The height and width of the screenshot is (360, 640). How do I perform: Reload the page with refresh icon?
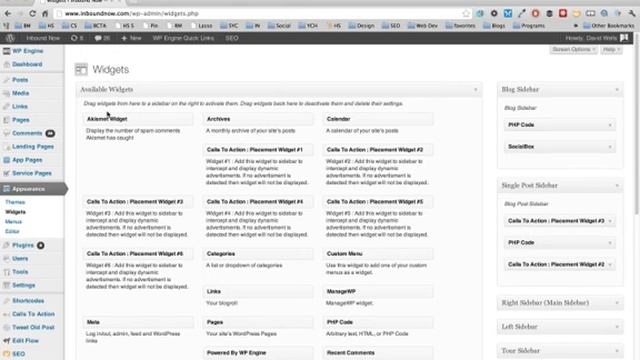tap(32, 13)
